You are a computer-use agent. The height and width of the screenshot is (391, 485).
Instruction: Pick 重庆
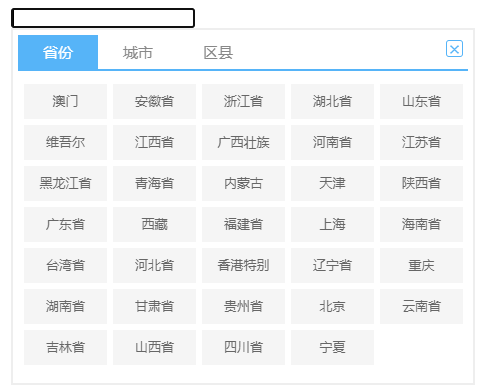coord(421,265)
